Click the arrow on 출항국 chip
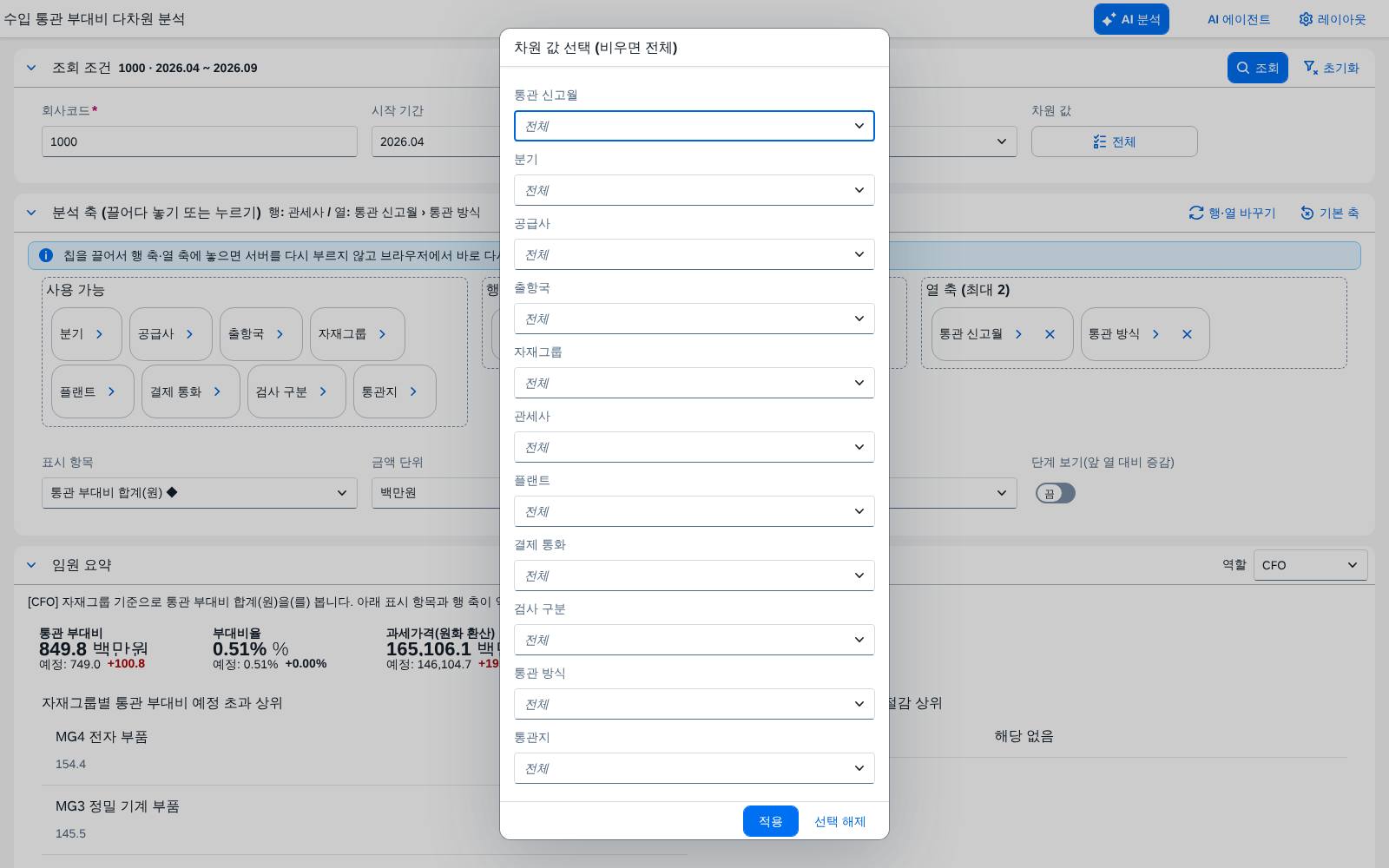The width and height of the screenshot is (1389, 868). [x=280, y=334]
